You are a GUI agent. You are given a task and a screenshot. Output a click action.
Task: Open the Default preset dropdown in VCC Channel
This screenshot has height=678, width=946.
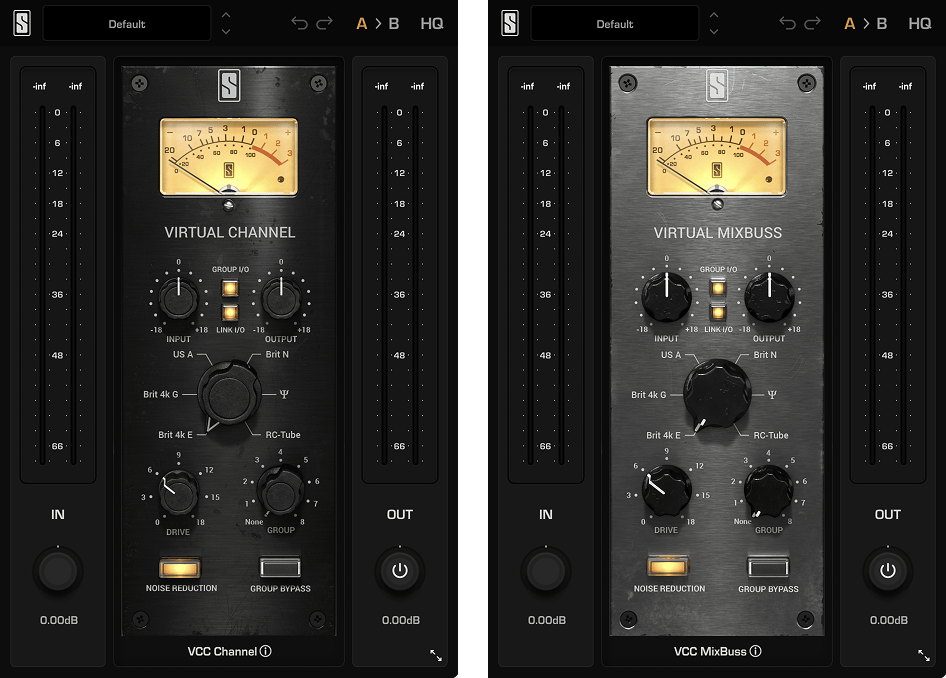tap(126, 23)
